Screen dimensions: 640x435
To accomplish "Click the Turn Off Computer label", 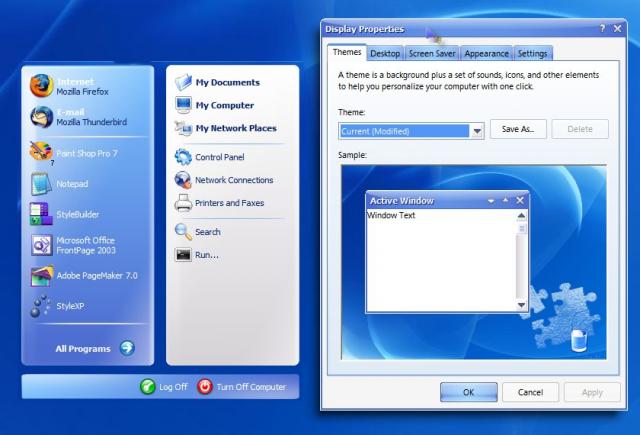I will point(251,387).
